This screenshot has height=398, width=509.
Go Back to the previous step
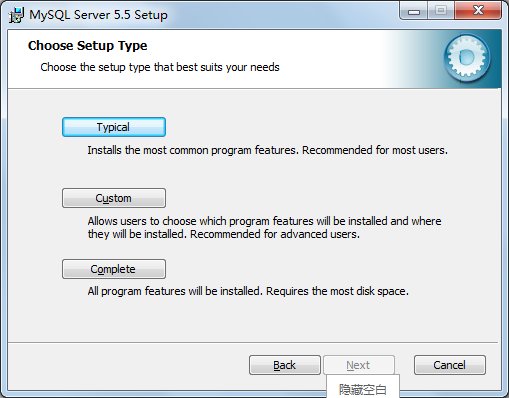pyautogui.click(x=285, y=365)
